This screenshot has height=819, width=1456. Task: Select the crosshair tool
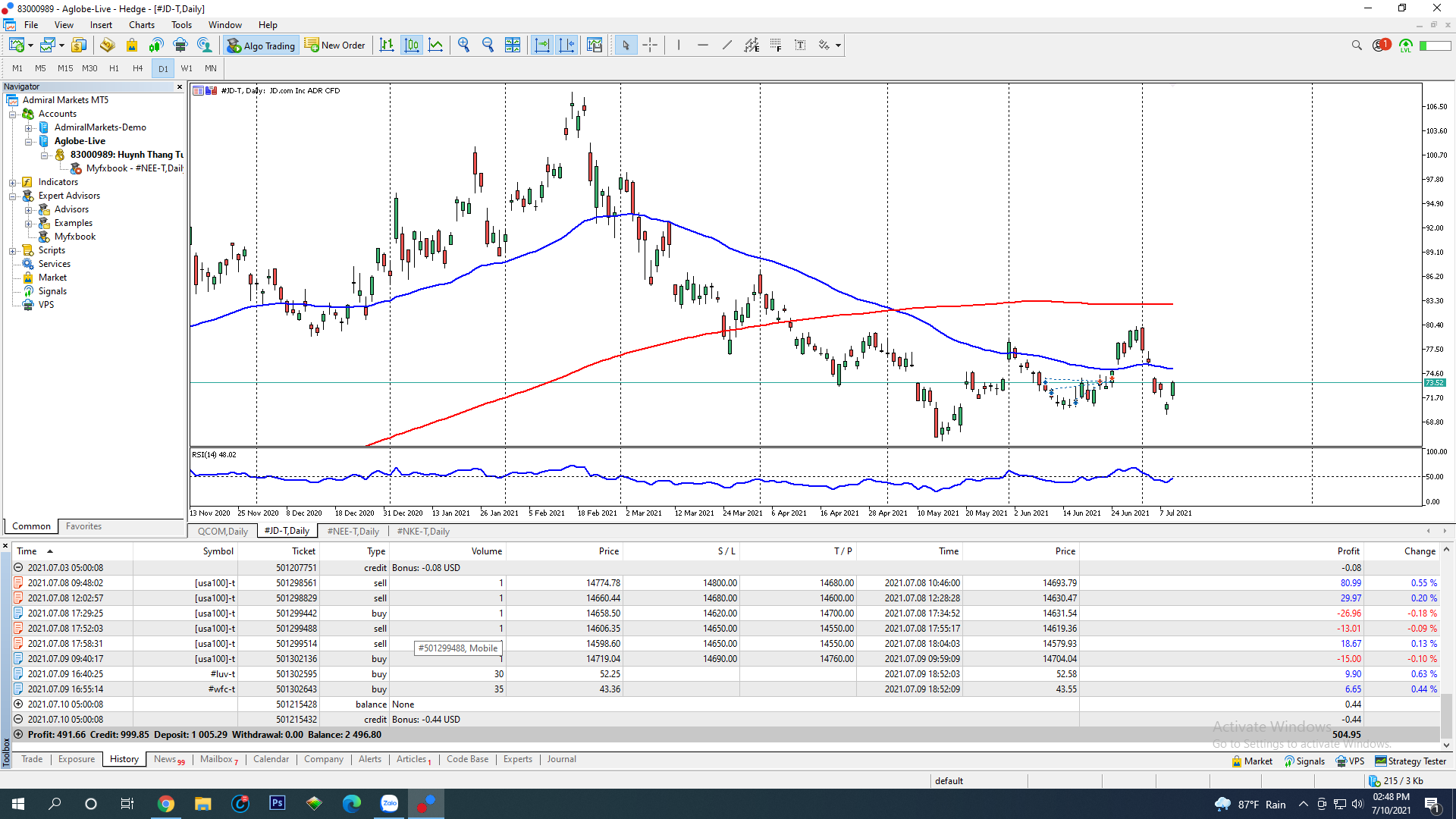point(650,45)
